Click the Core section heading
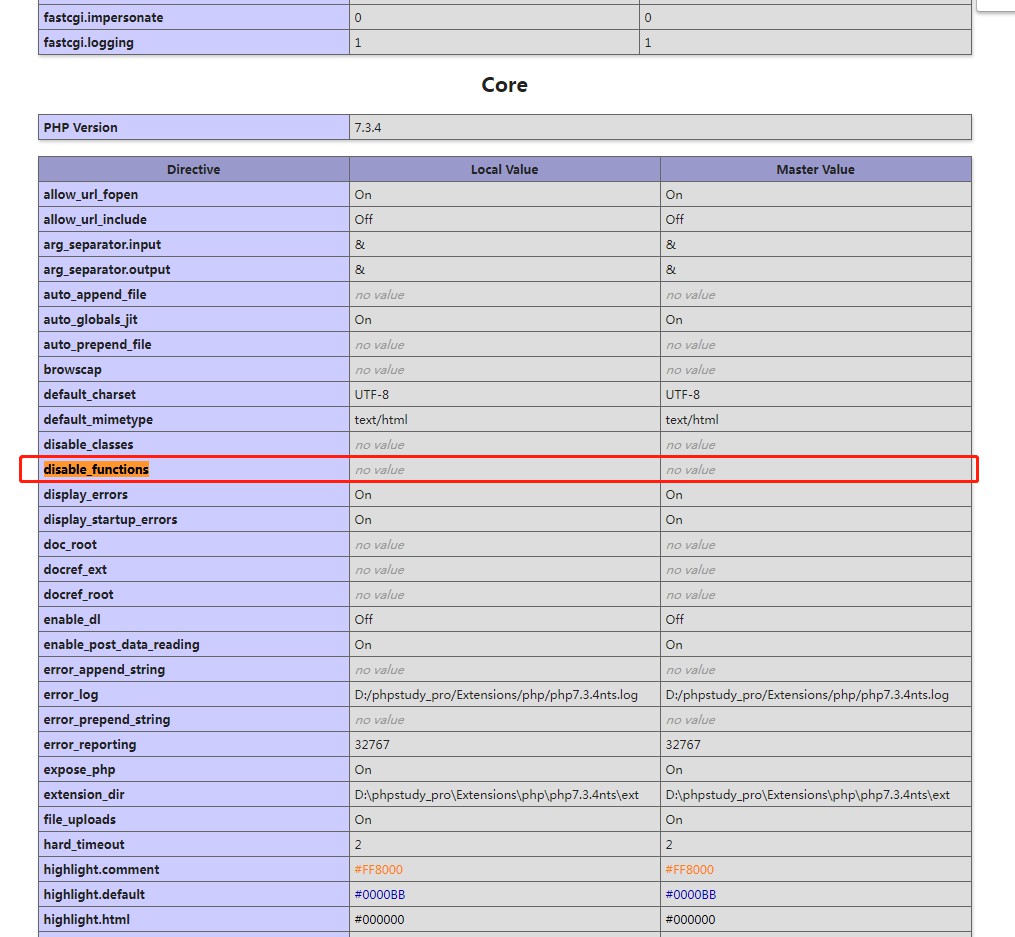Viewport: 1015px width, 937px height. [x=504, y=85]
